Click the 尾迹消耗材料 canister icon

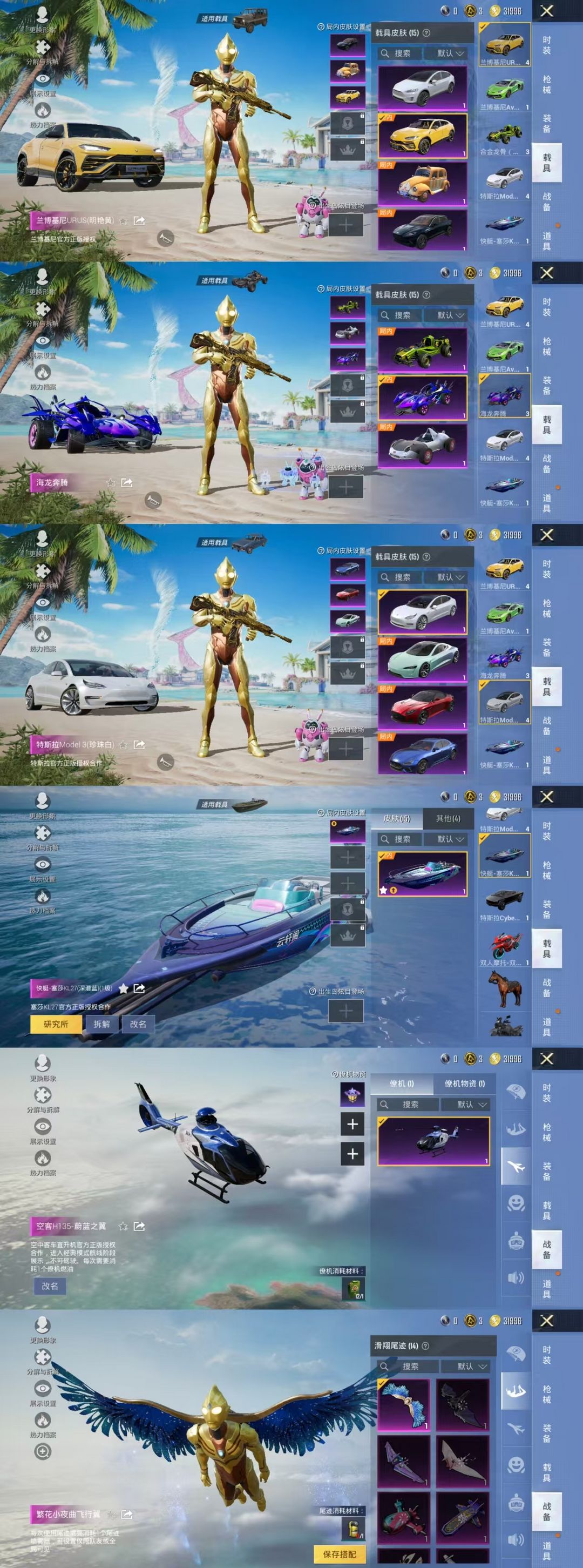pyautogui.click(x=354, y=1529)
